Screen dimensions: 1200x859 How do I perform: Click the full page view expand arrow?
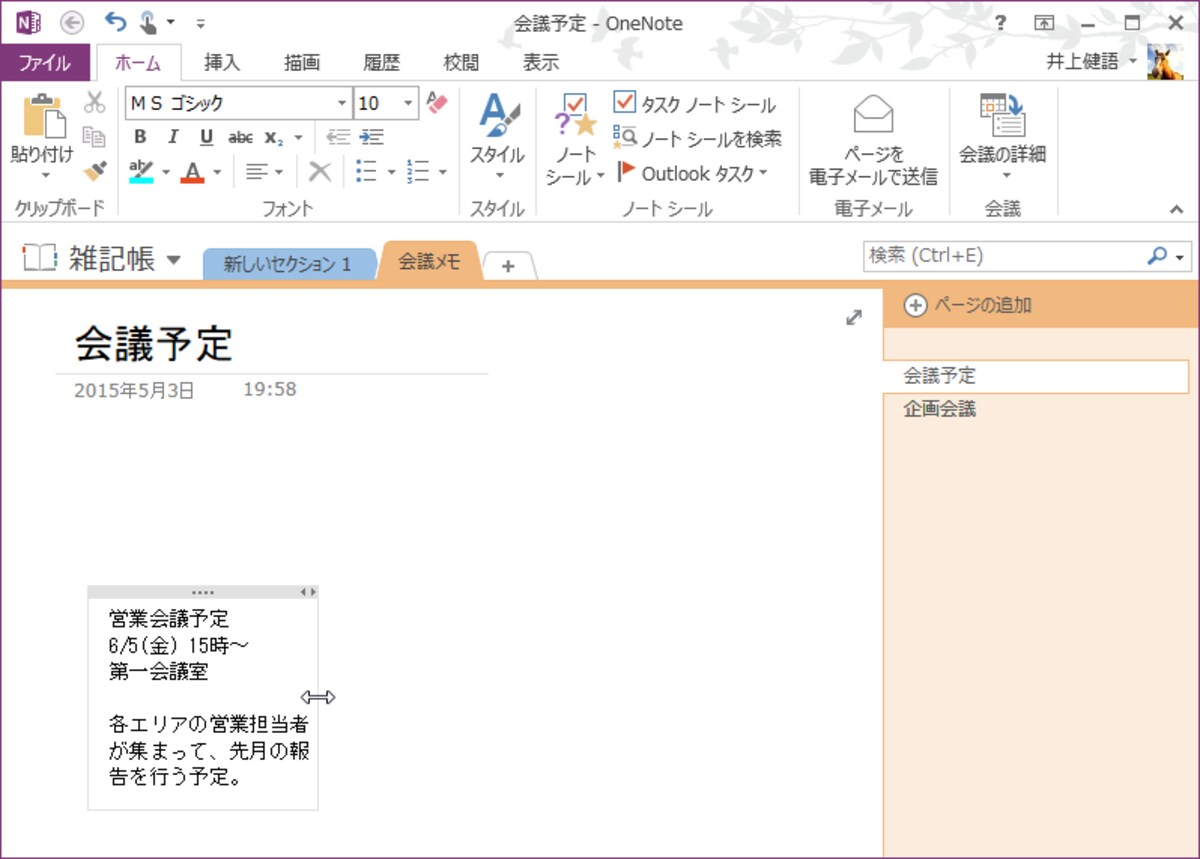point(854,317)
